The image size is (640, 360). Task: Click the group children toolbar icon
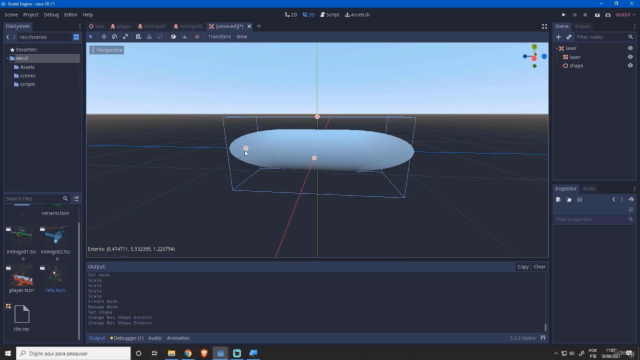click(x=160, y=37)
